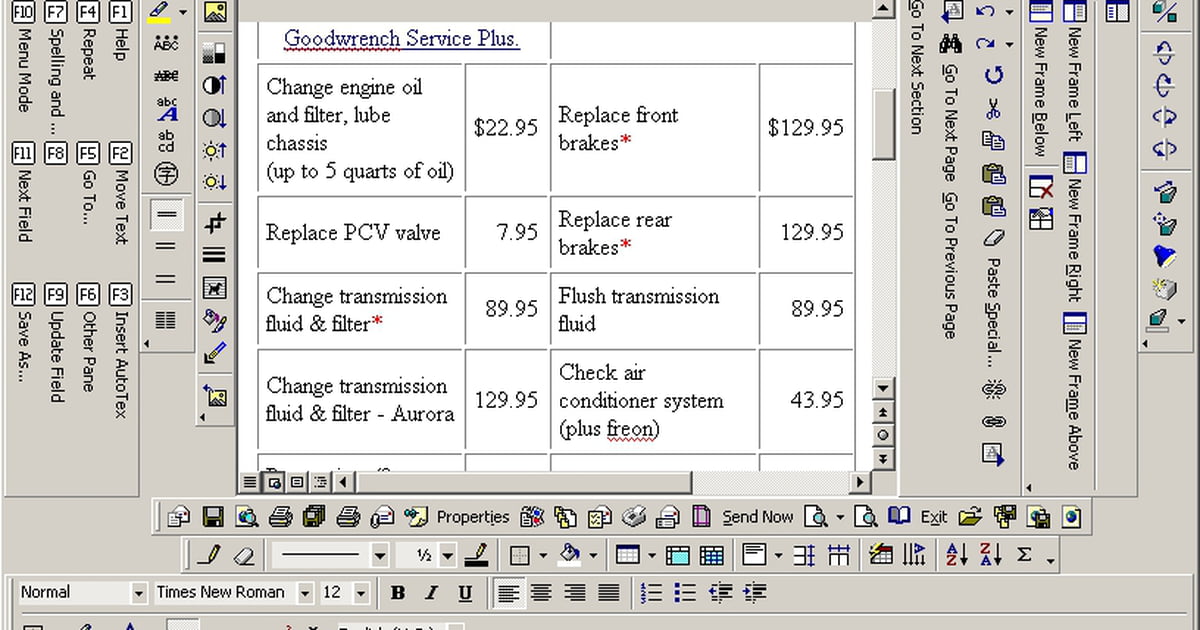Image resolution: width=1200 pixels, height=630 pixels.
Task: Click the yellow Highlight marker swatch
Action: (x=160, y=13)
